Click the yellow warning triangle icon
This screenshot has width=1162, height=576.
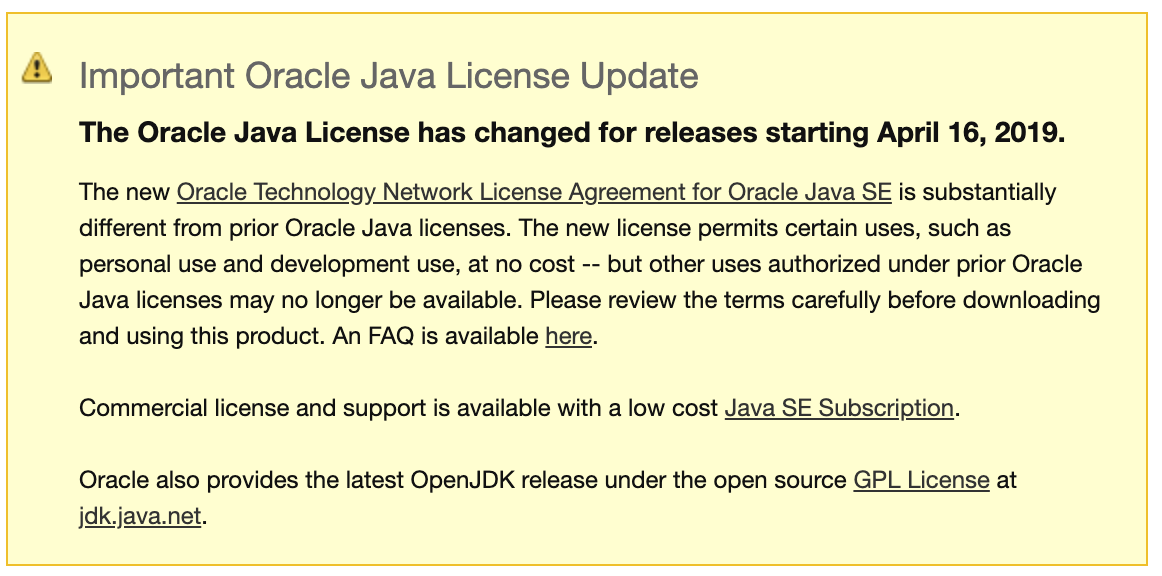pos(37,67)
